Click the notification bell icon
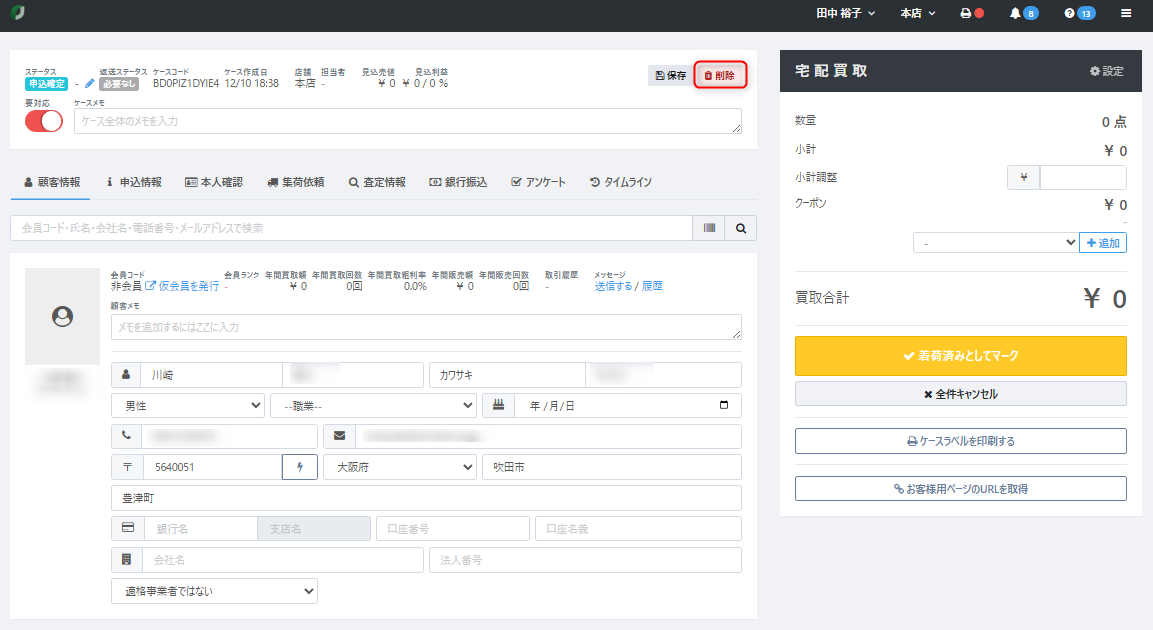1153x630 pixels. click(x=1016, y=14)
